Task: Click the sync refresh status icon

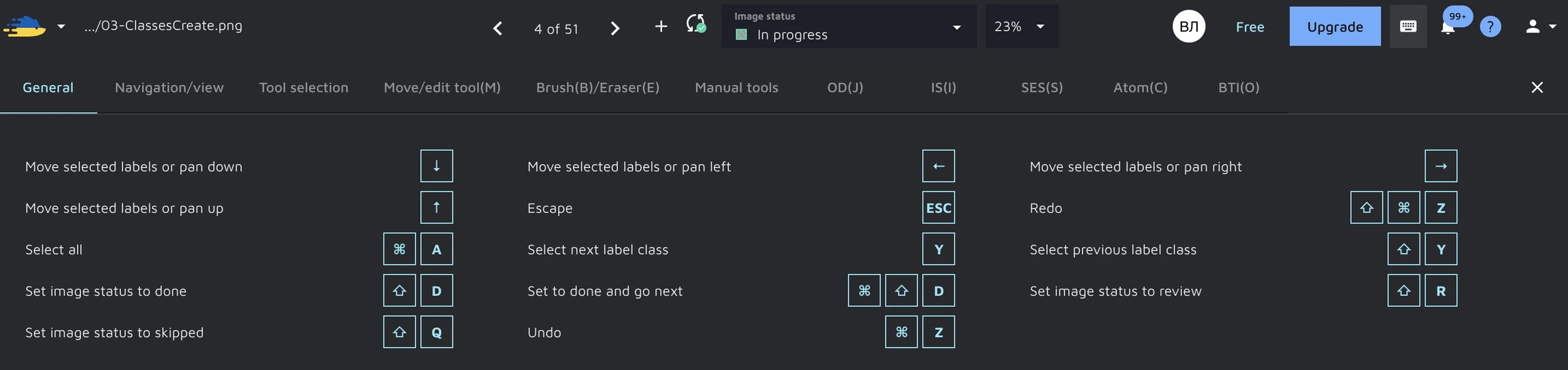Action: point(696,24)
